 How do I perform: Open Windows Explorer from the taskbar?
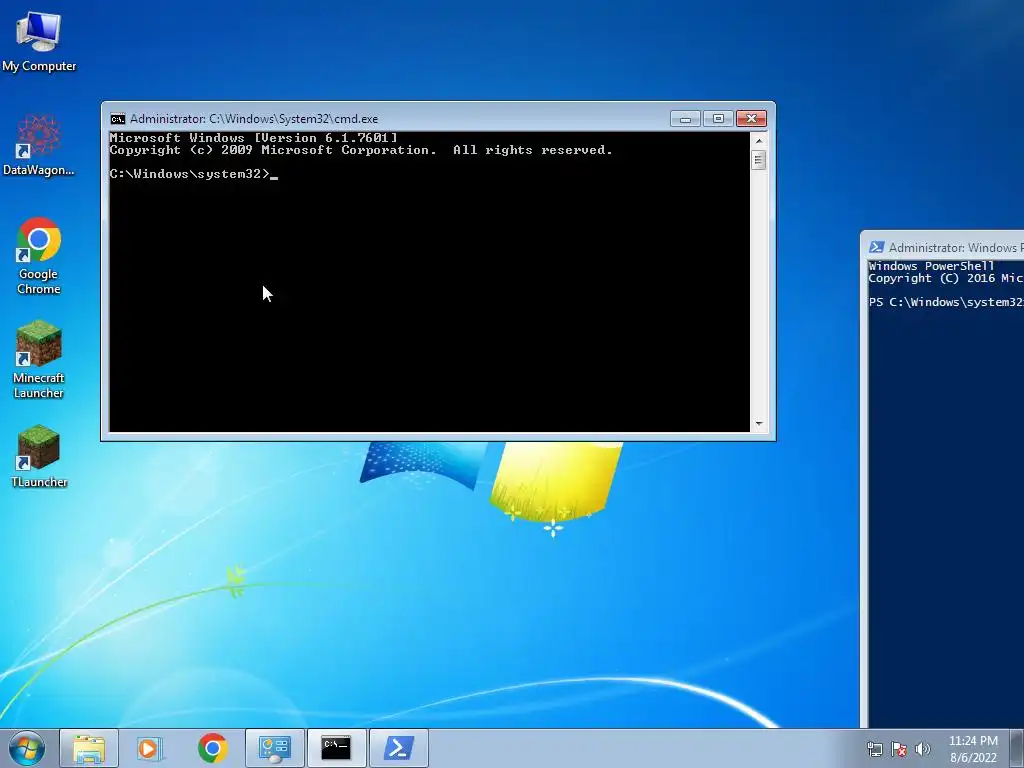coord(89,748)
